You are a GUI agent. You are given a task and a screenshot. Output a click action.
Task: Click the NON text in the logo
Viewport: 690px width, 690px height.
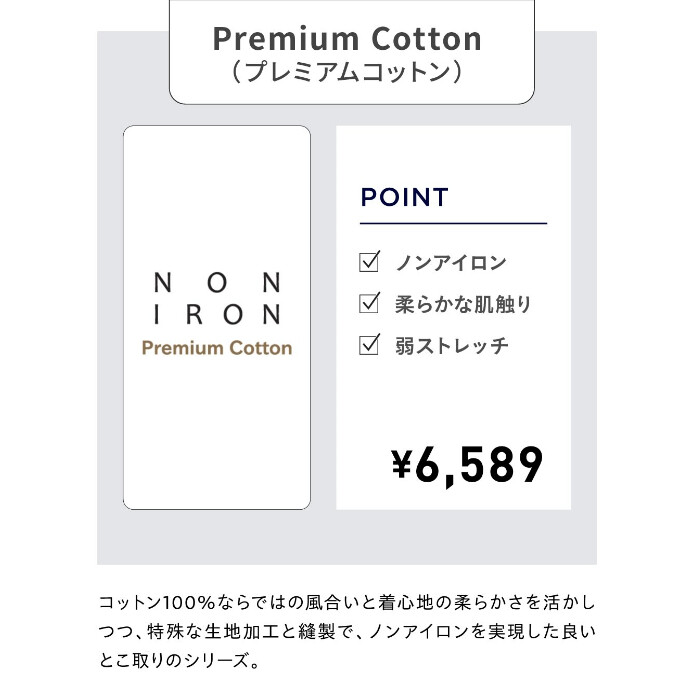coord(217,283)
